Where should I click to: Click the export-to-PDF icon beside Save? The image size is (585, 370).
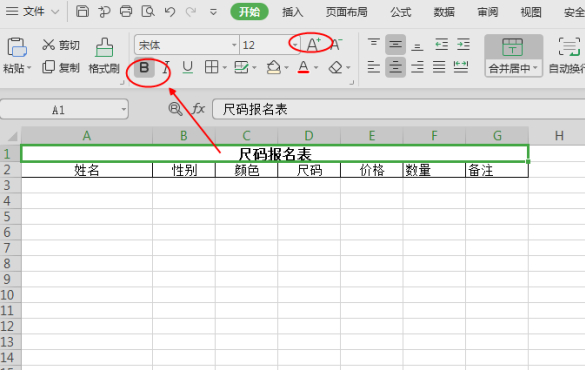click(x=104, y=12)
